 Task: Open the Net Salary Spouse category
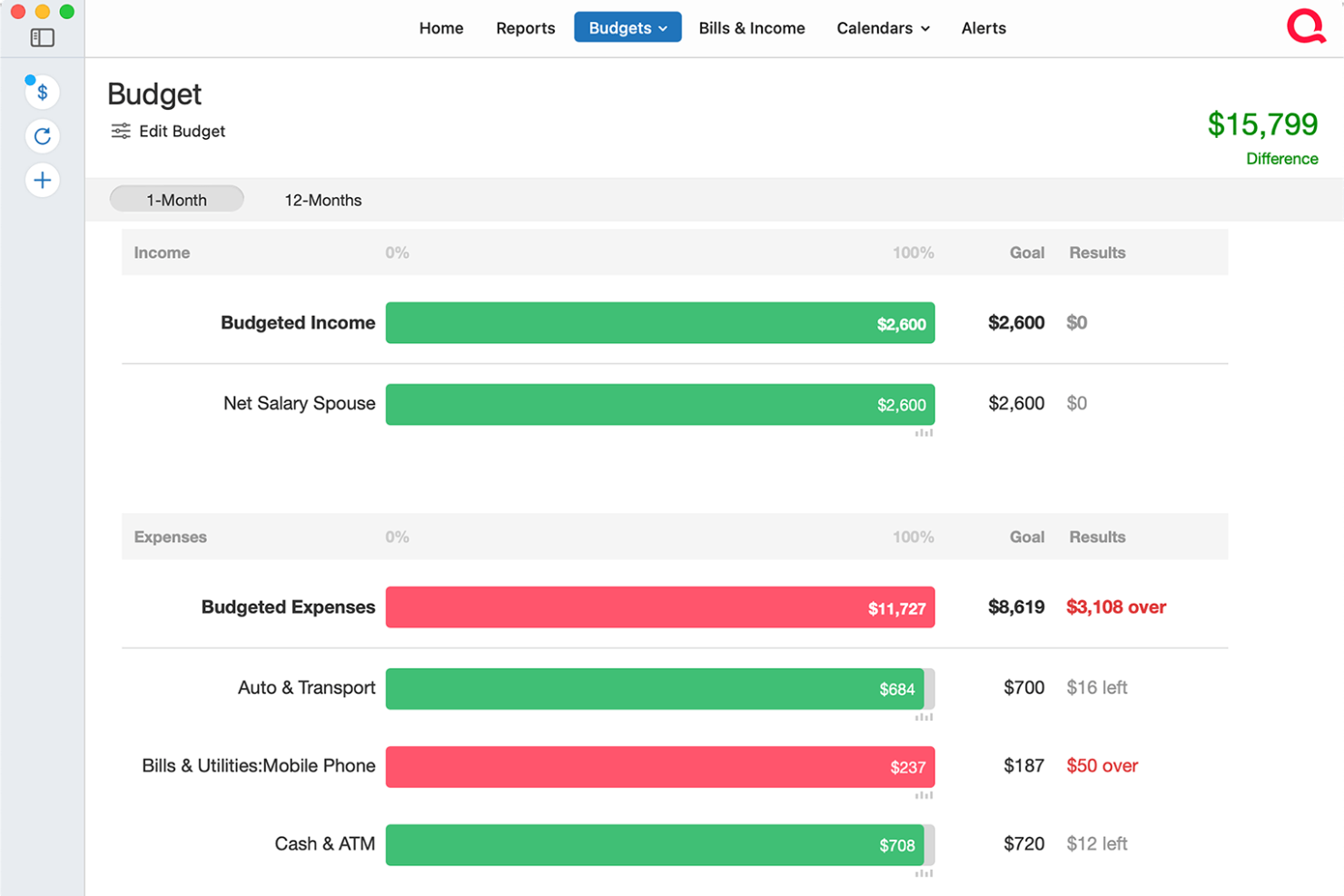click(x=300, y=403)
